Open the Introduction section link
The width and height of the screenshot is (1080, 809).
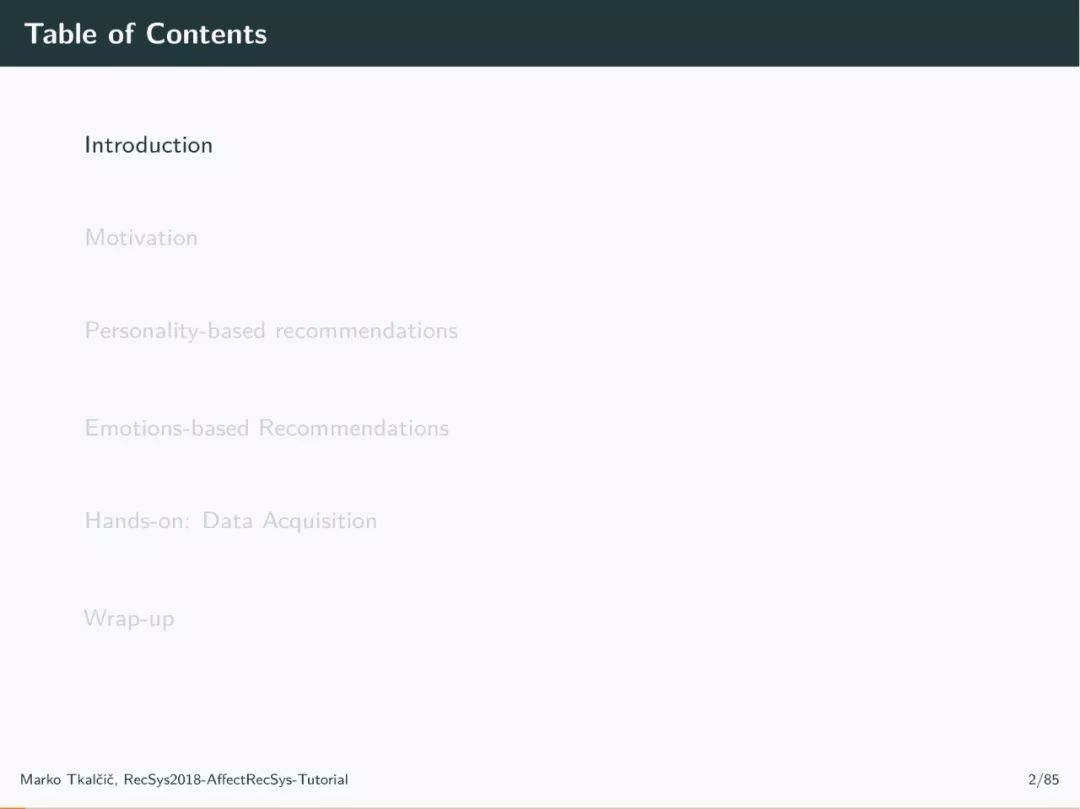click(x=148, y=145)
